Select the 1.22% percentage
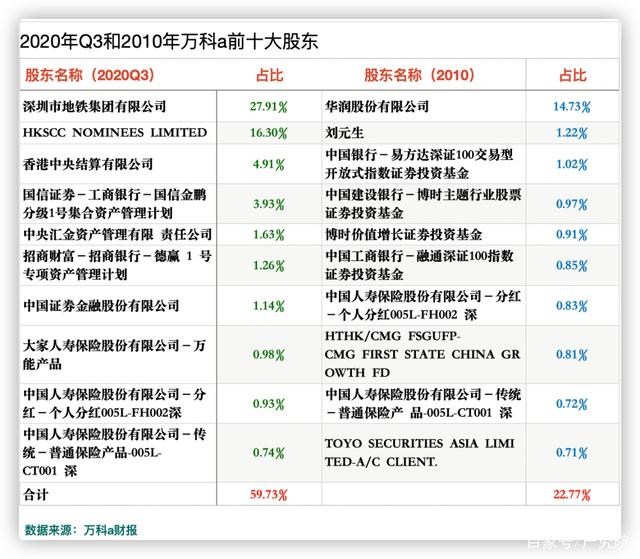This screenshot has height=559, width=640. pyautogui.click(x=571, y=133)
